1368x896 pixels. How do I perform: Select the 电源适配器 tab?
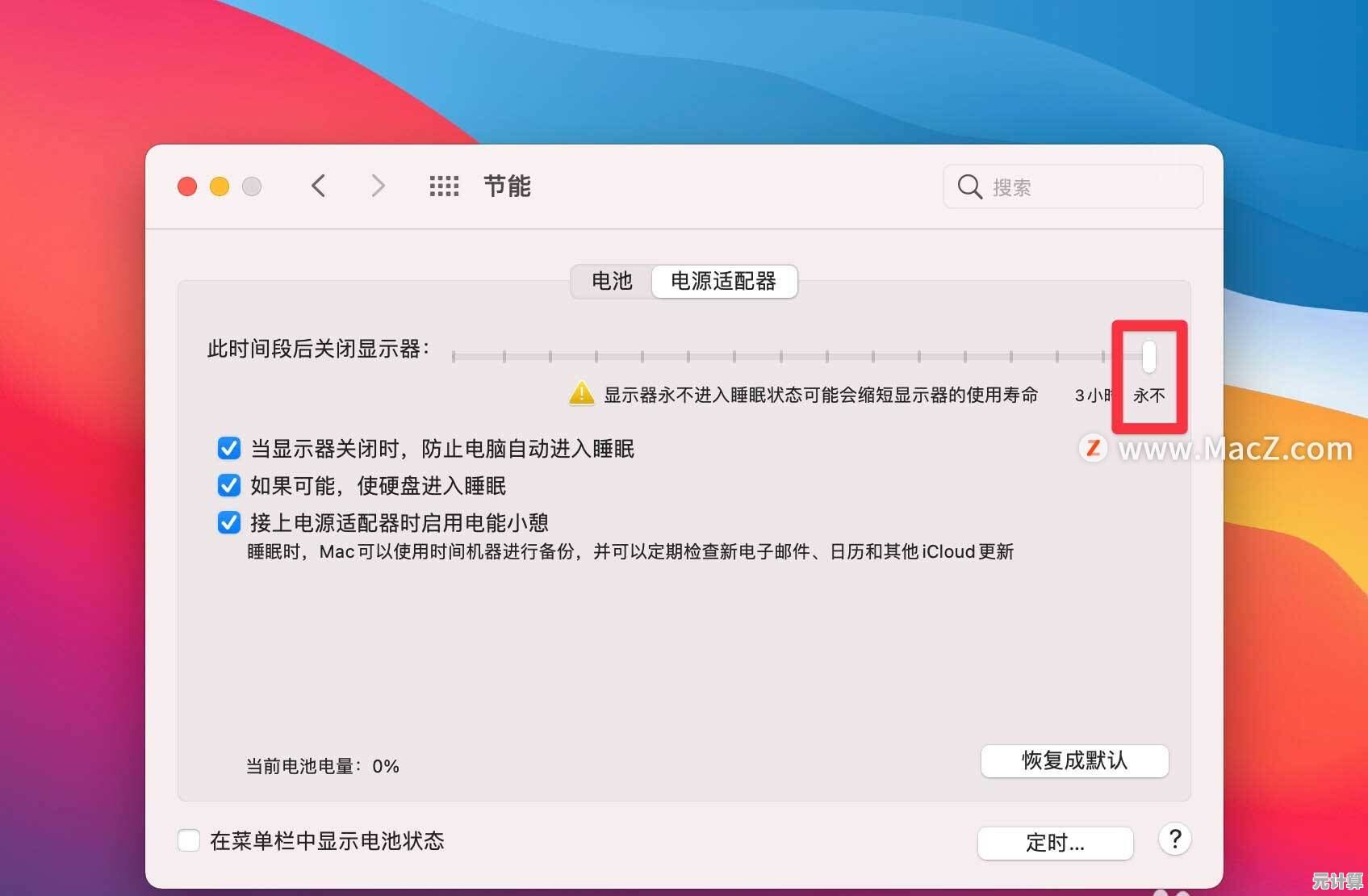pos(724,281)
